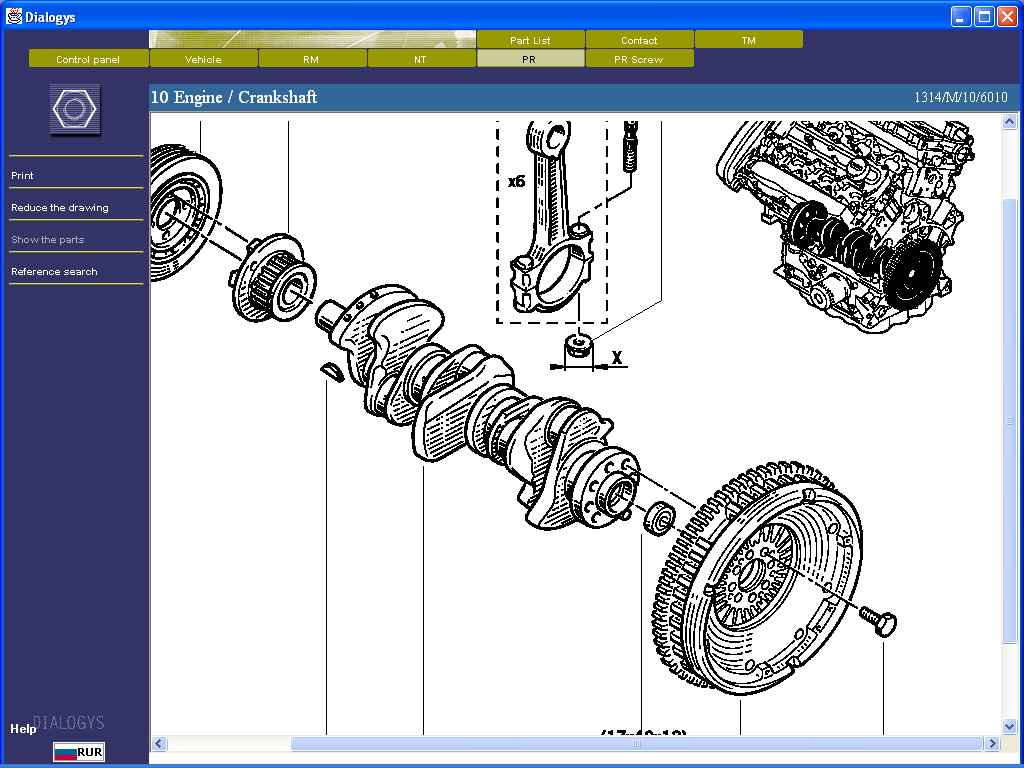Click the woodruff key part in drawing
1024x768 pixels.
coord(332,372)
